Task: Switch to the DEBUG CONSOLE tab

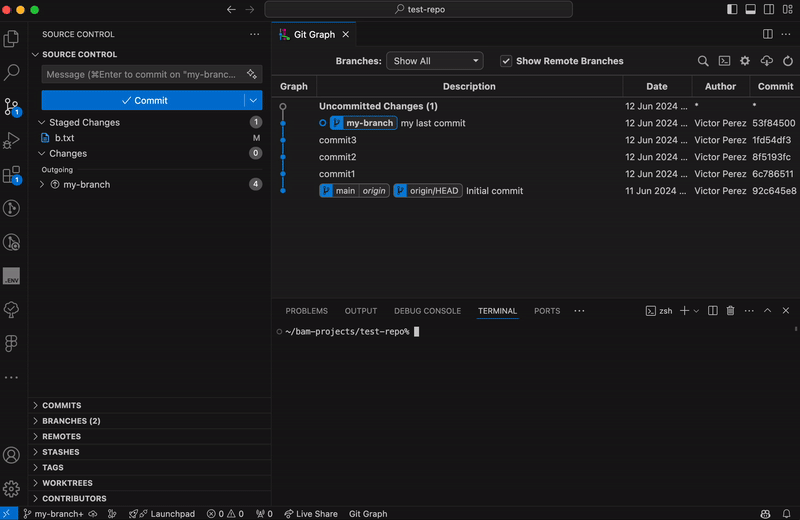Action: click(427, 311)
